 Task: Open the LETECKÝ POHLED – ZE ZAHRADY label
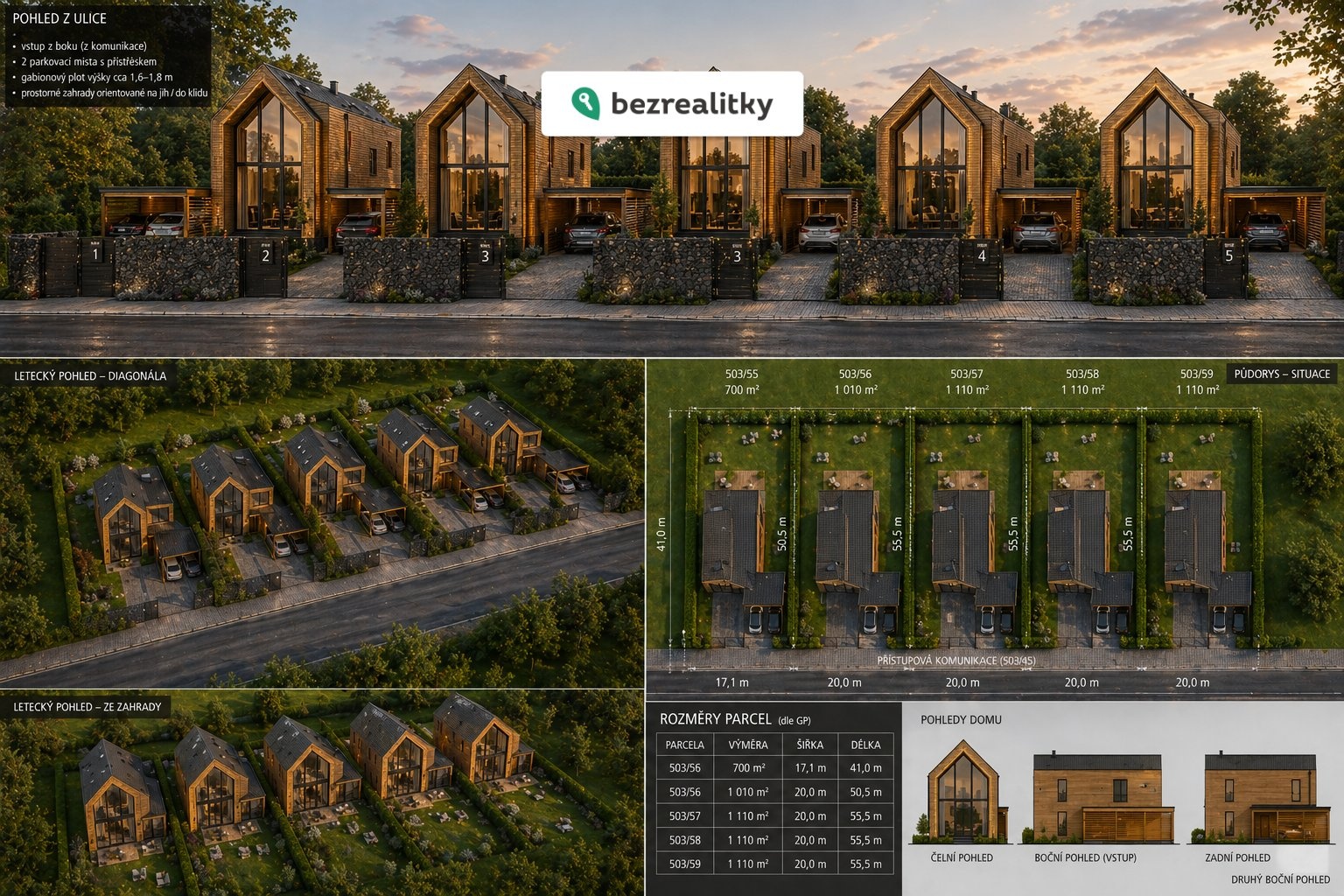coord(87,707)
